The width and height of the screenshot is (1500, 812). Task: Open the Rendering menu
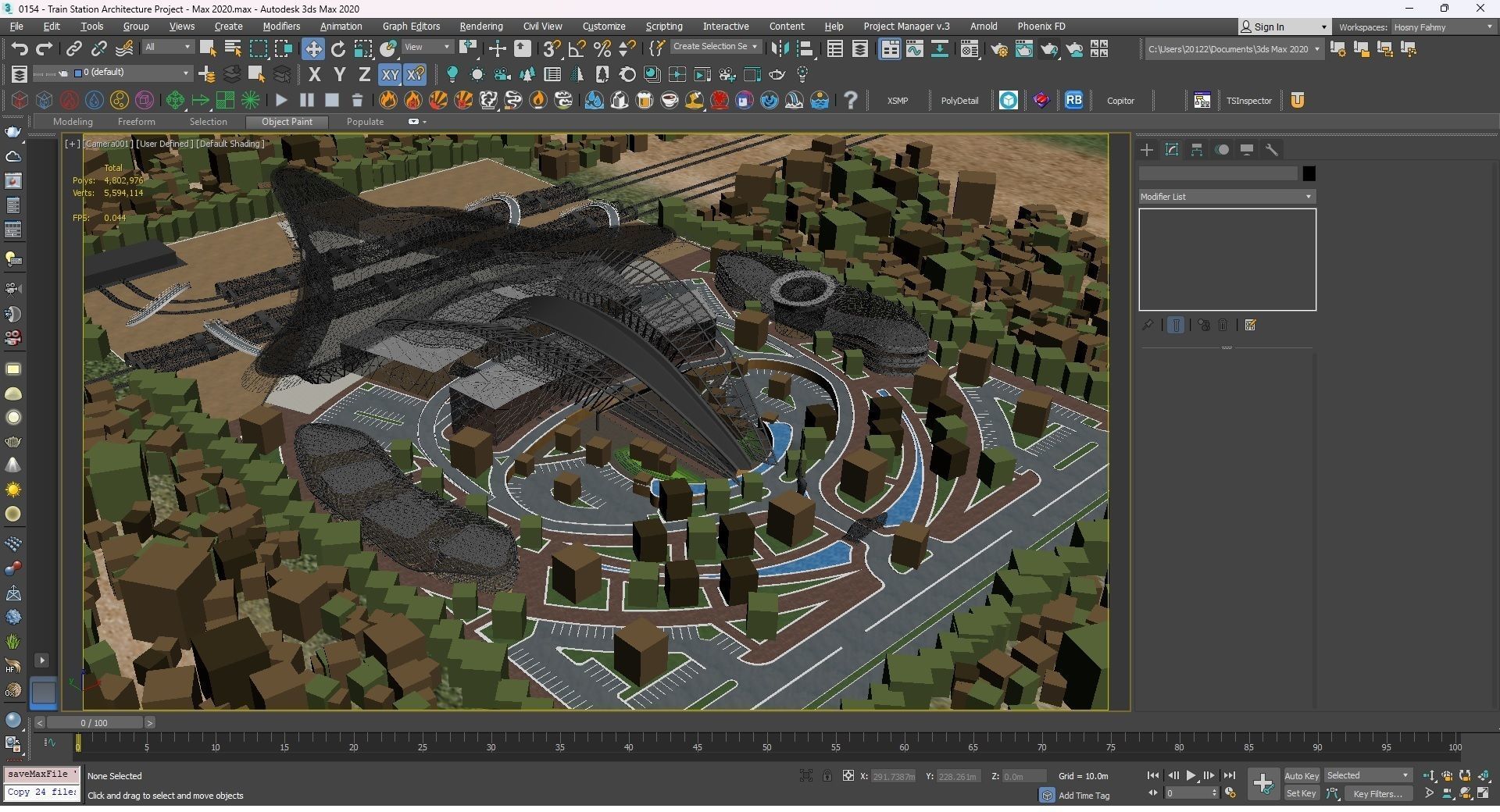tap(480, 26)
